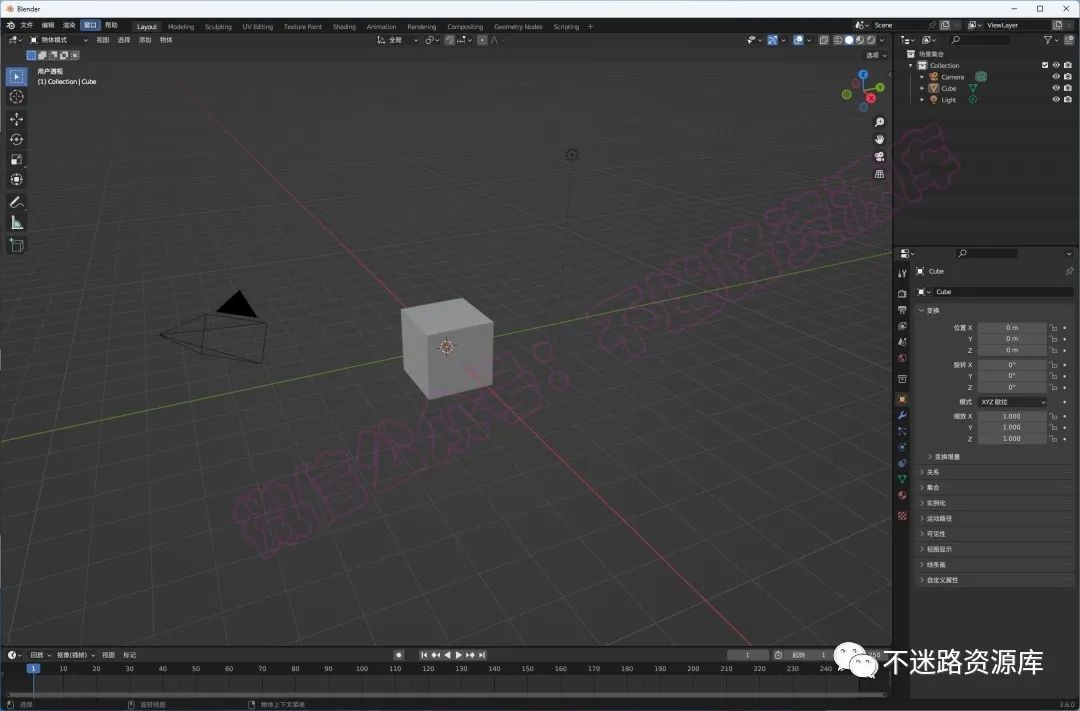Pick the Scale tool
Image resolution: width=1080 pixels, height=711 pixels.
click(17, 159)
